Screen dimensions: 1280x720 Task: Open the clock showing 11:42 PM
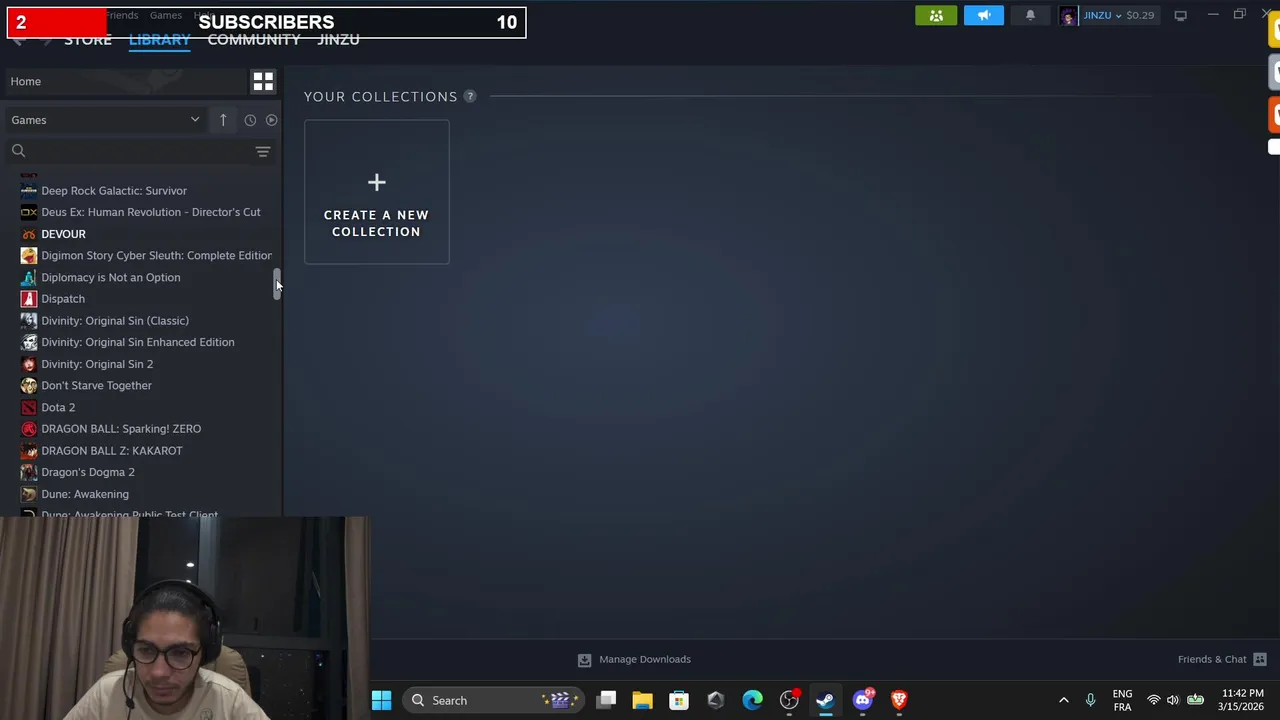click(x=1242, y=700)
